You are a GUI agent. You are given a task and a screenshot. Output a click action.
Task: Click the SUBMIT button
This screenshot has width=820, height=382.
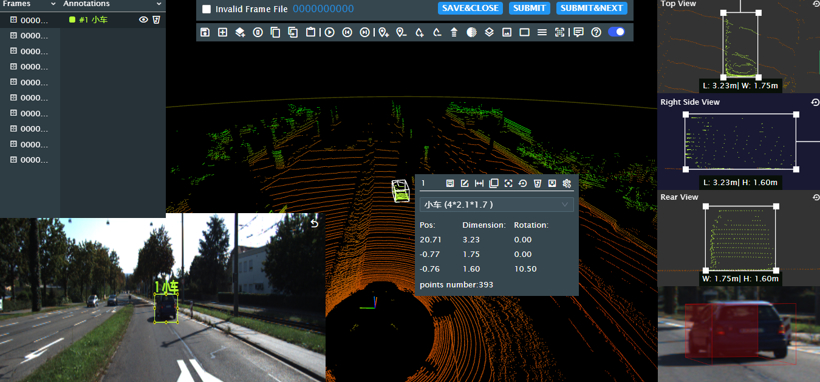coord(529,8)
